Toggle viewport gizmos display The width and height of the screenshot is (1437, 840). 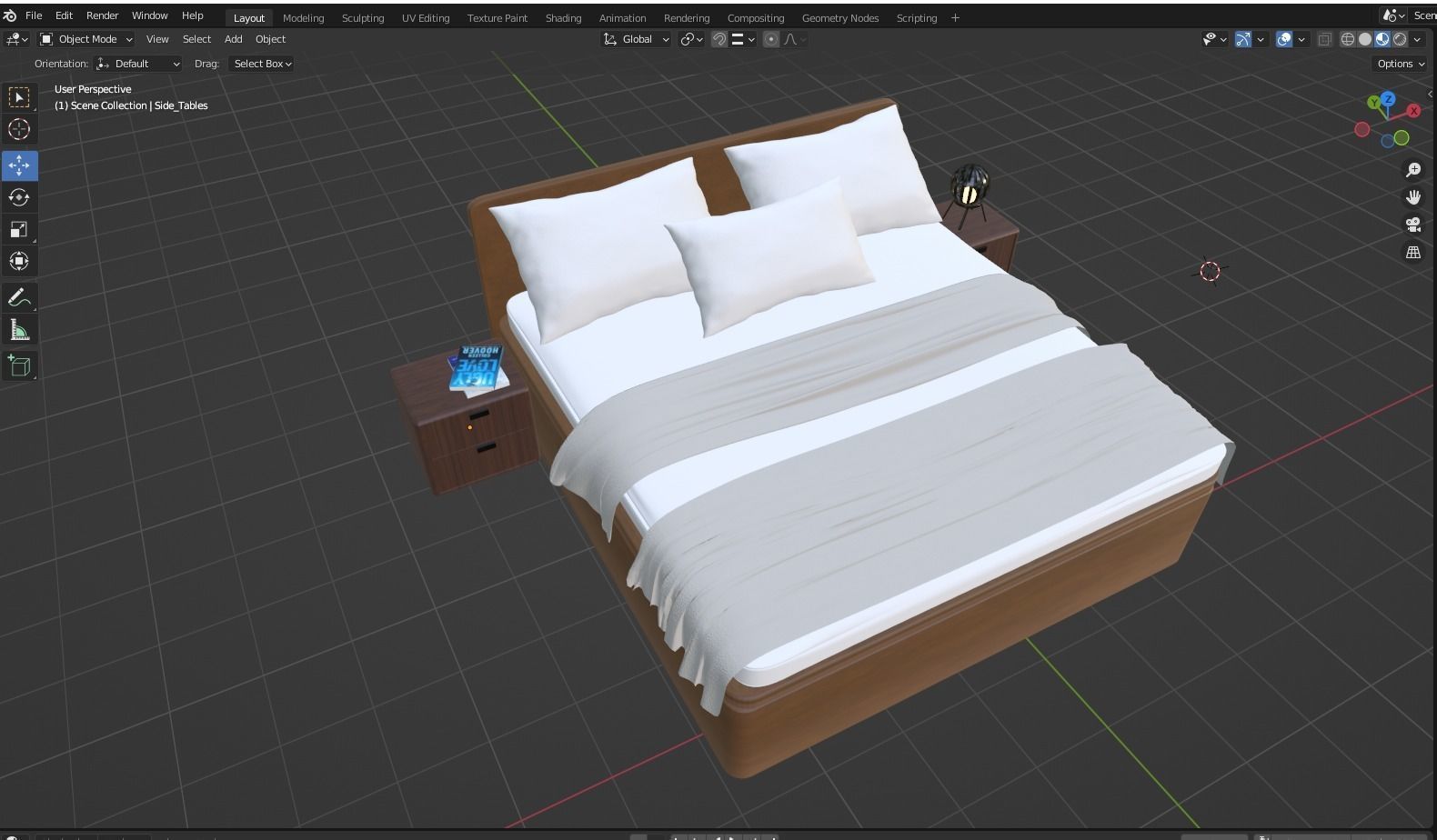(1243, 39)
